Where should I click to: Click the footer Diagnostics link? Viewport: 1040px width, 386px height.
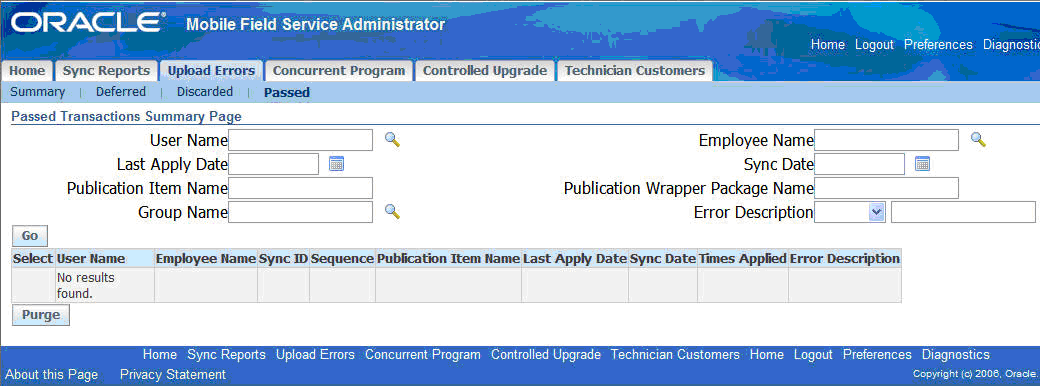(x=956, y=355)
